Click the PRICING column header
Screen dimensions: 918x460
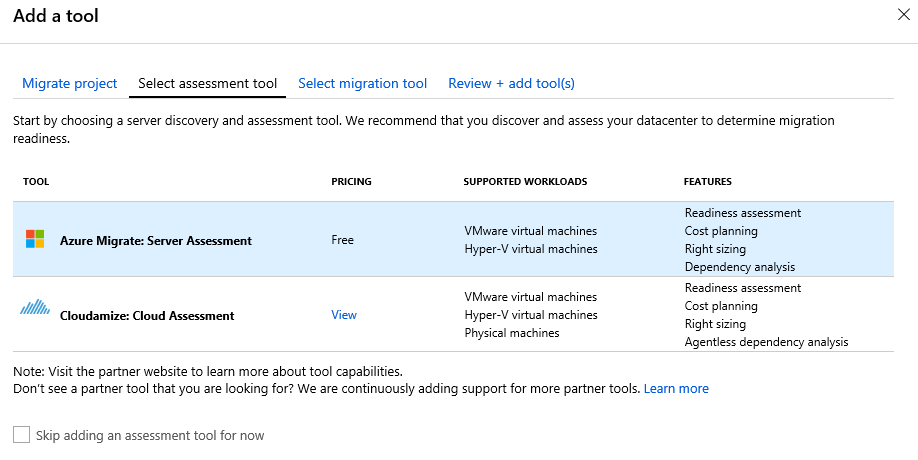point(351,182)
